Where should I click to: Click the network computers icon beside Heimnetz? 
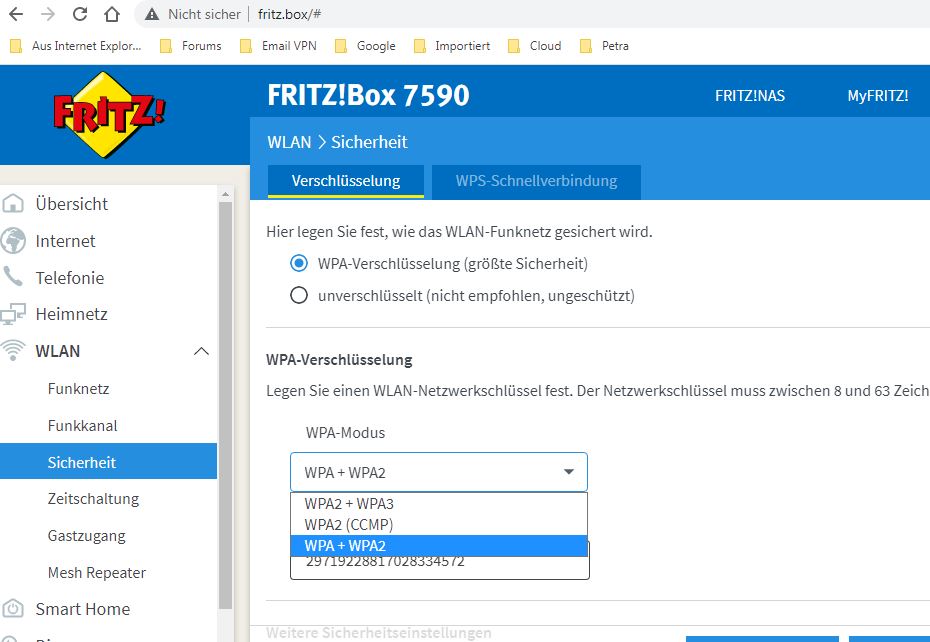pyautogui.click(x=12, y=314)
